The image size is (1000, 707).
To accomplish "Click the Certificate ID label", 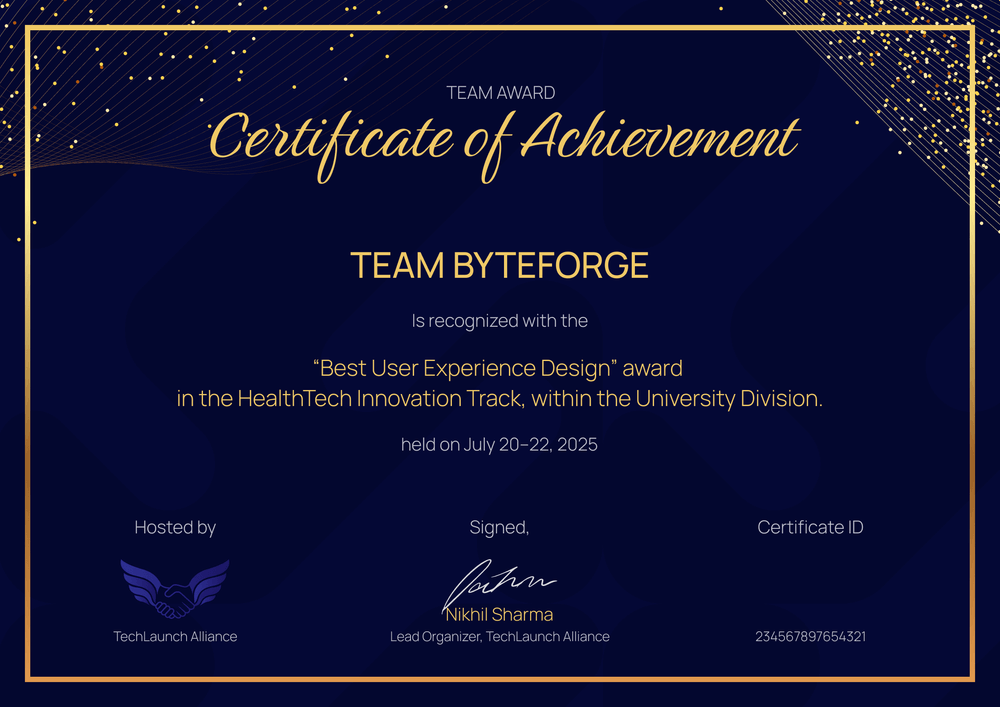I will 810,527.
